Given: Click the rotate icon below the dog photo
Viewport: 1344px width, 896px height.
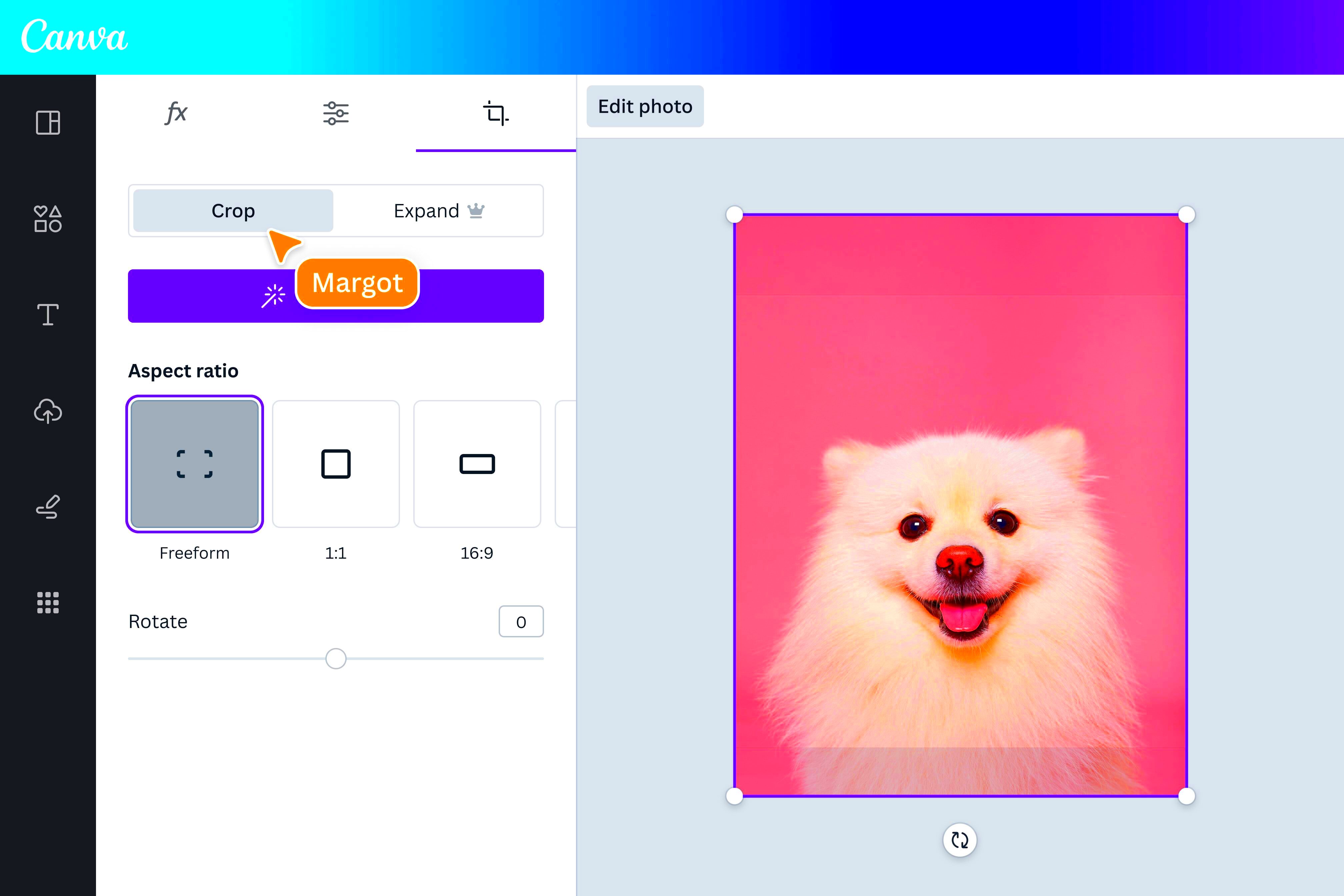Looking at the screenshot, I should [x=960, y=840].
